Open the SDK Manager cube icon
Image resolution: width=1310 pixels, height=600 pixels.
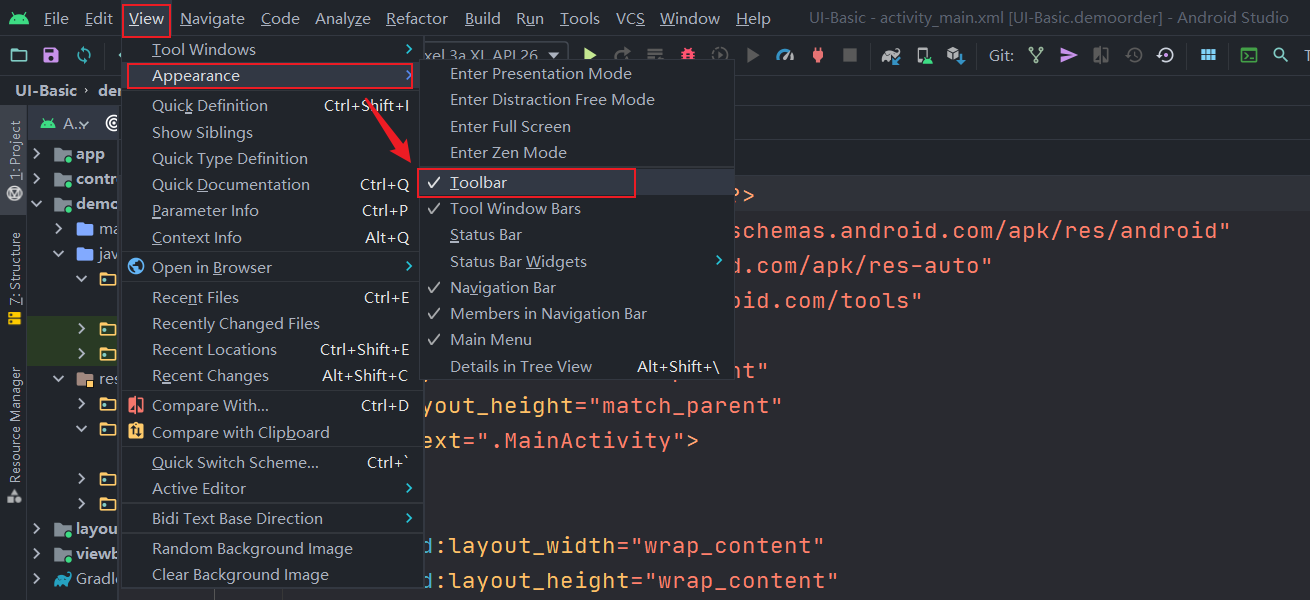point(956,55)
